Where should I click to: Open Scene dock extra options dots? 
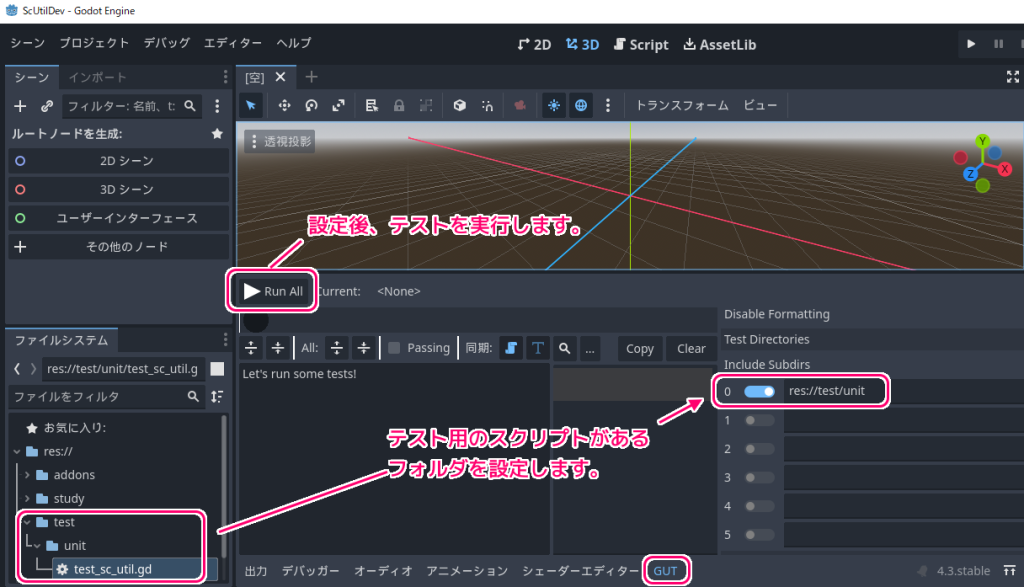point(217,106)
